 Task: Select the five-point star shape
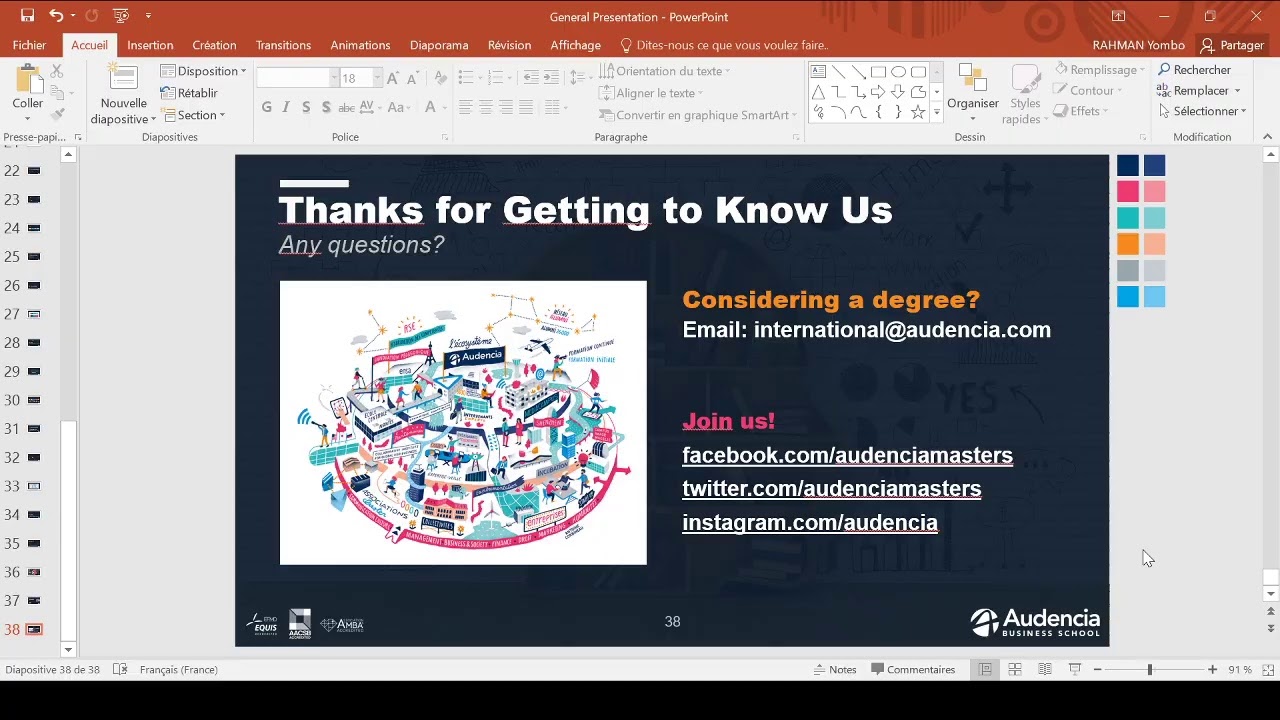[x=918, y=112]
